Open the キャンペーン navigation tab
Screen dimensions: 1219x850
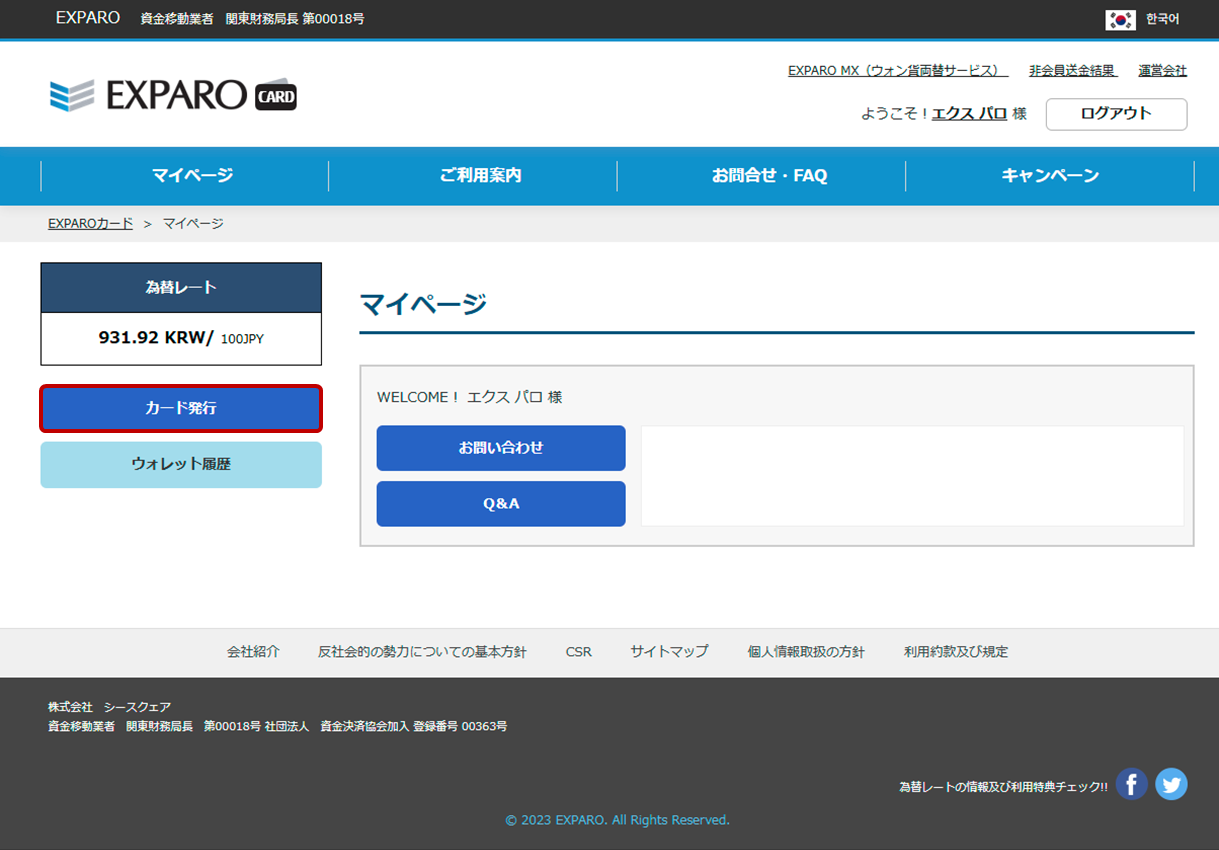click(1050, 176)
